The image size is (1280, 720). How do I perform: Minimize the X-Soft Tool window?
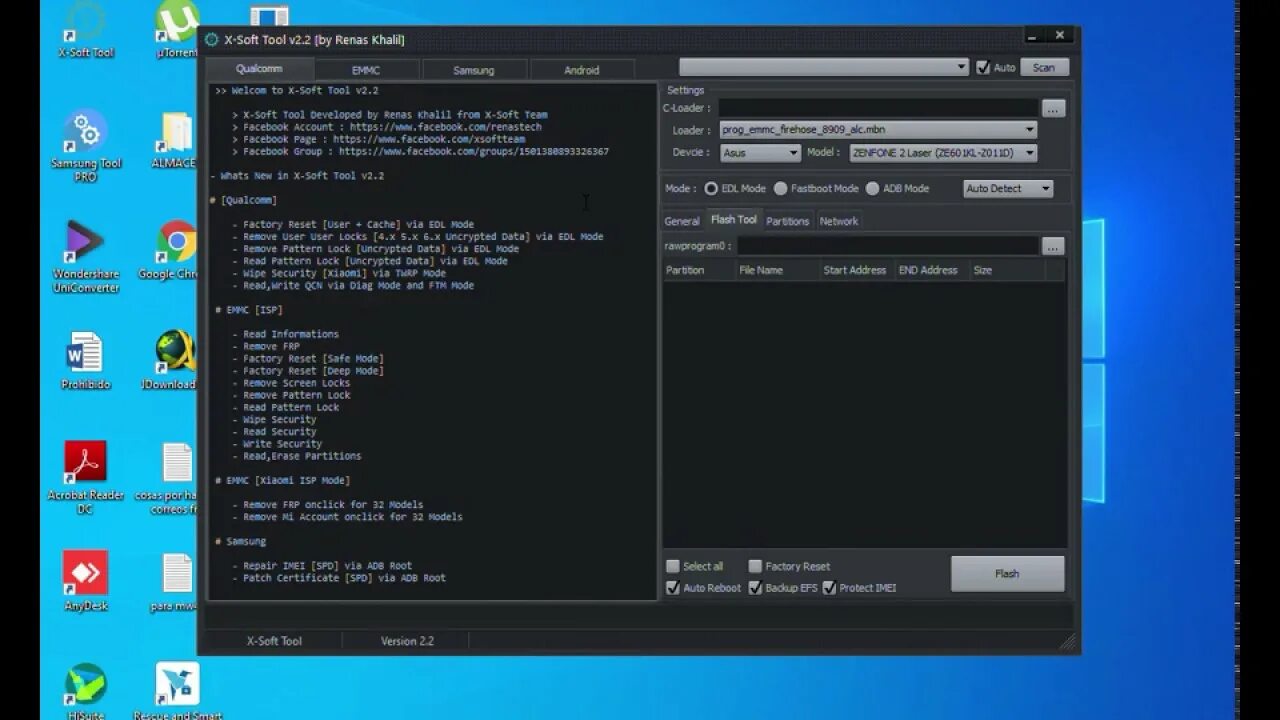(1032, 36)
